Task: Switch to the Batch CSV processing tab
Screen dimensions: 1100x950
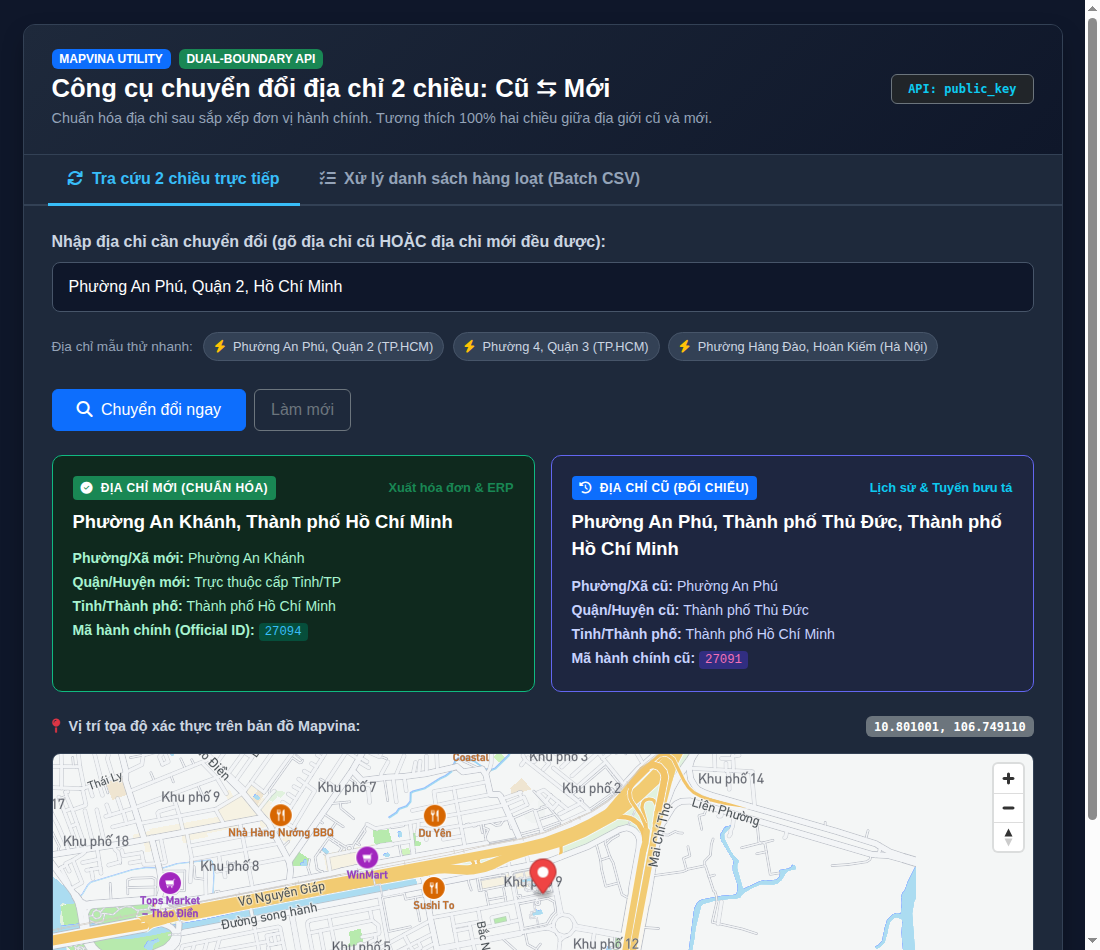Action: (479, 179)
